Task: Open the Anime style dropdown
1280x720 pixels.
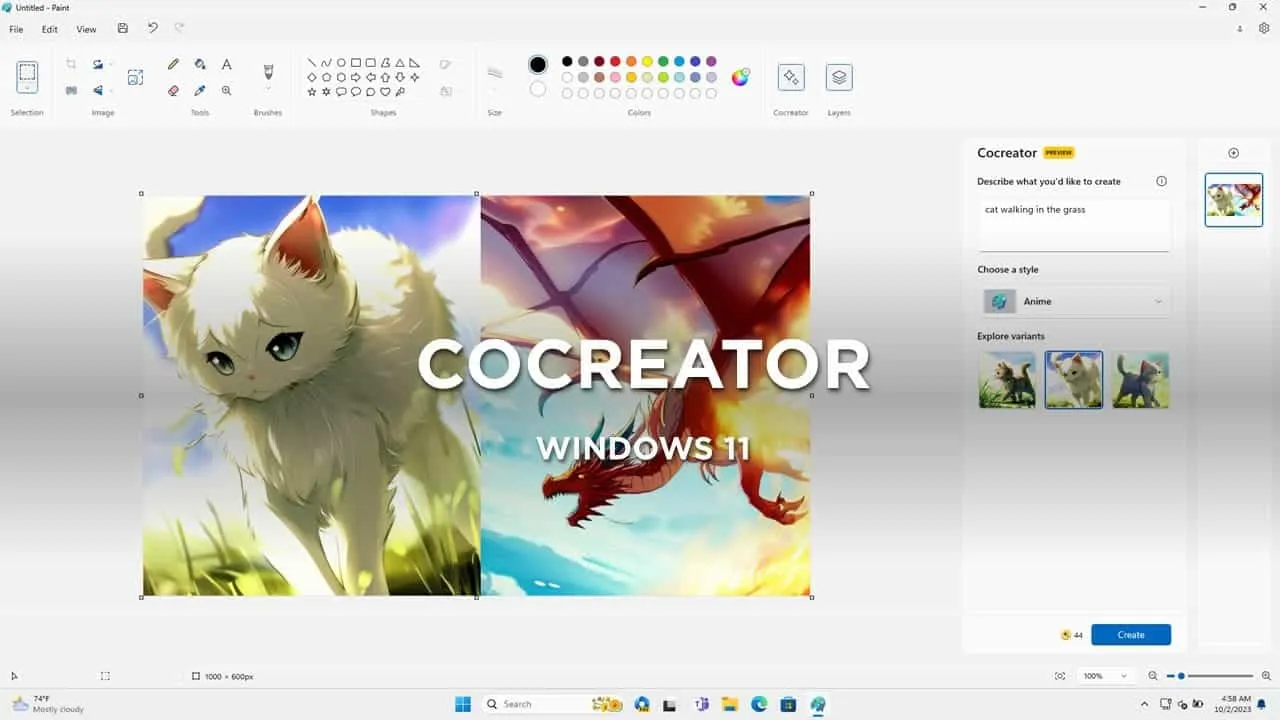Action: click(x=1075, y=301)
